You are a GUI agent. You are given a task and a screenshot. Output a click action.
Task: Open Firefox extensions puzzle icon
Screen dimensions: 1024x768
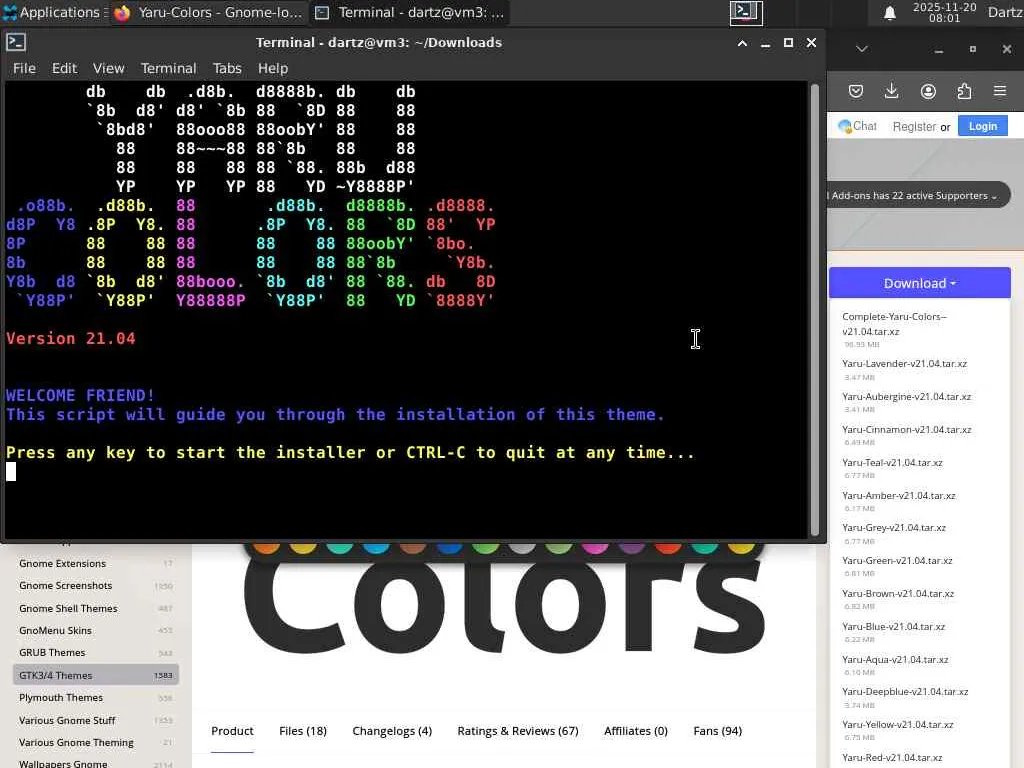pyautogui.click(x=964, y=91)
